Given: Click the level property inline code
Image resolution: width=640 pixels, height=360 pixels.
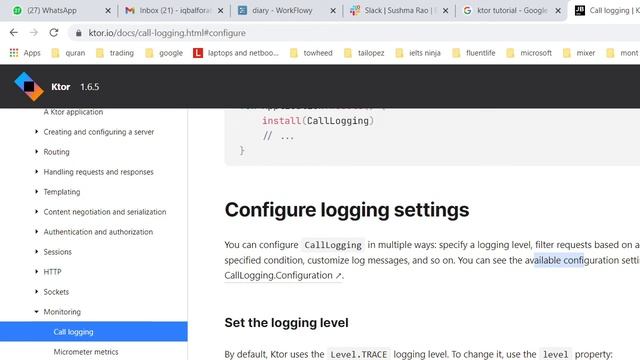Looking at the screenshot, I should tap(556, 354).
